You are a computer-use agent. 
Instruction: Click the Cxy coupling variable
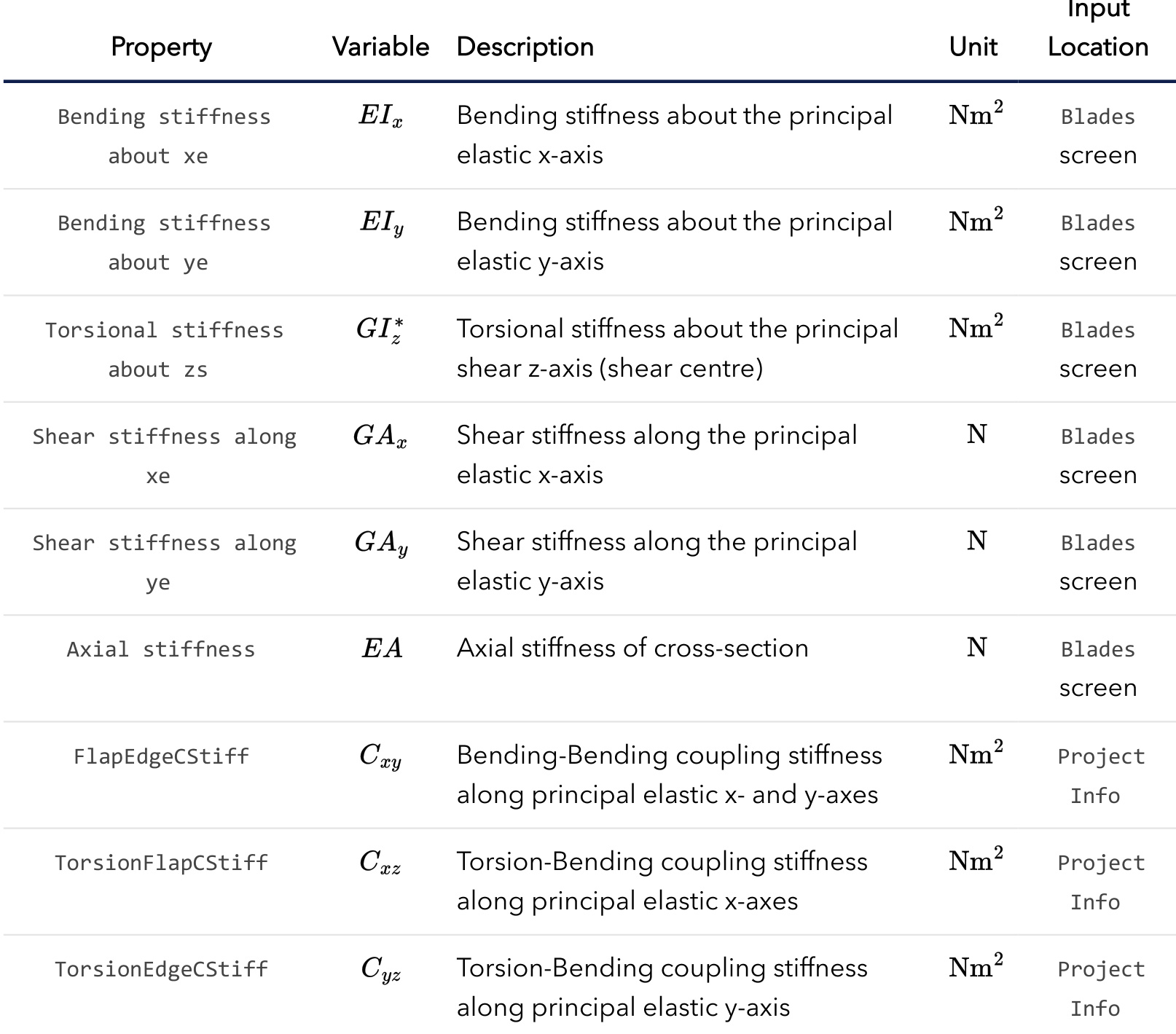point(380,756)
